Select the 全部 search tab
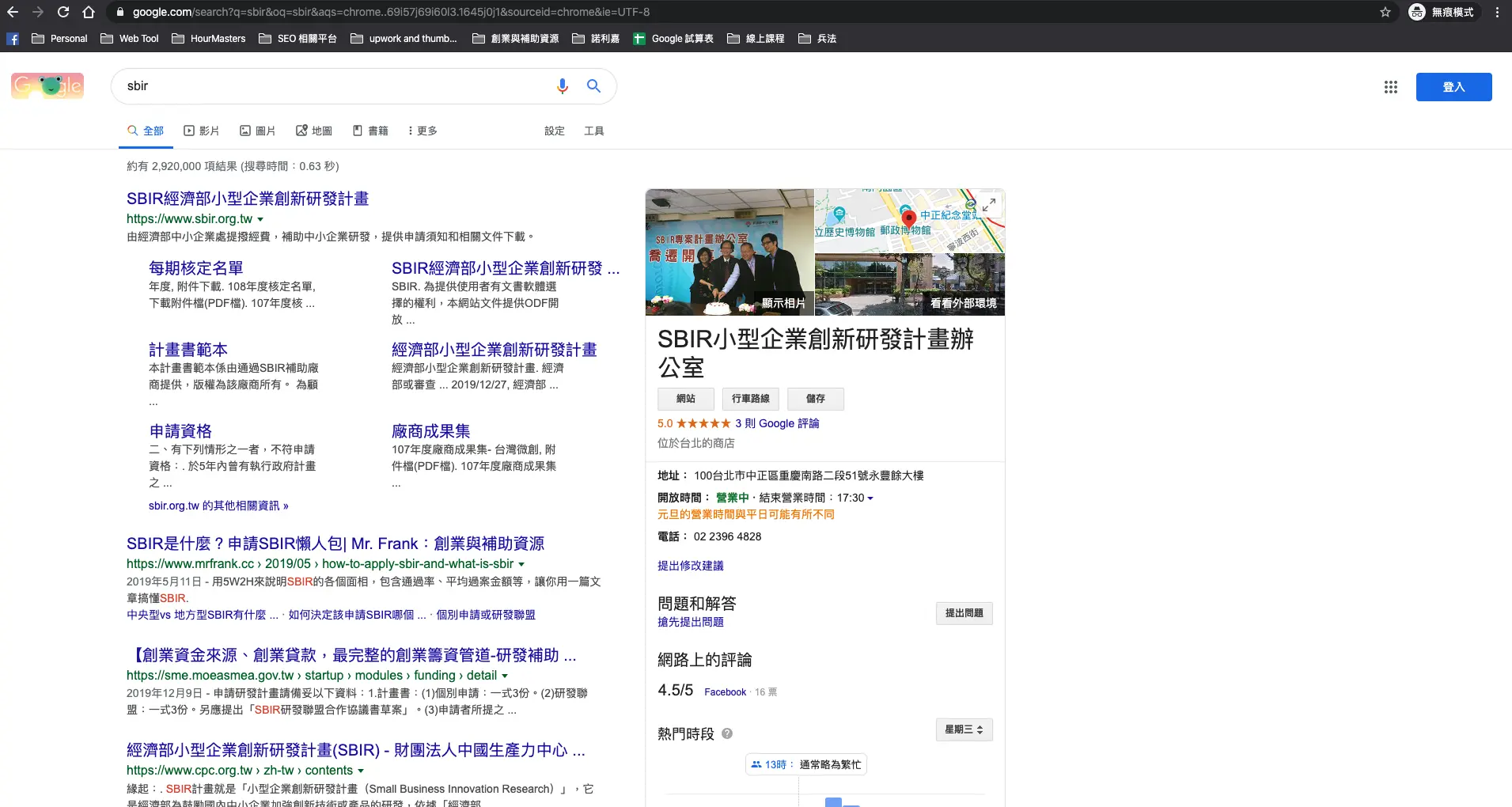 [x=146, y=131]
